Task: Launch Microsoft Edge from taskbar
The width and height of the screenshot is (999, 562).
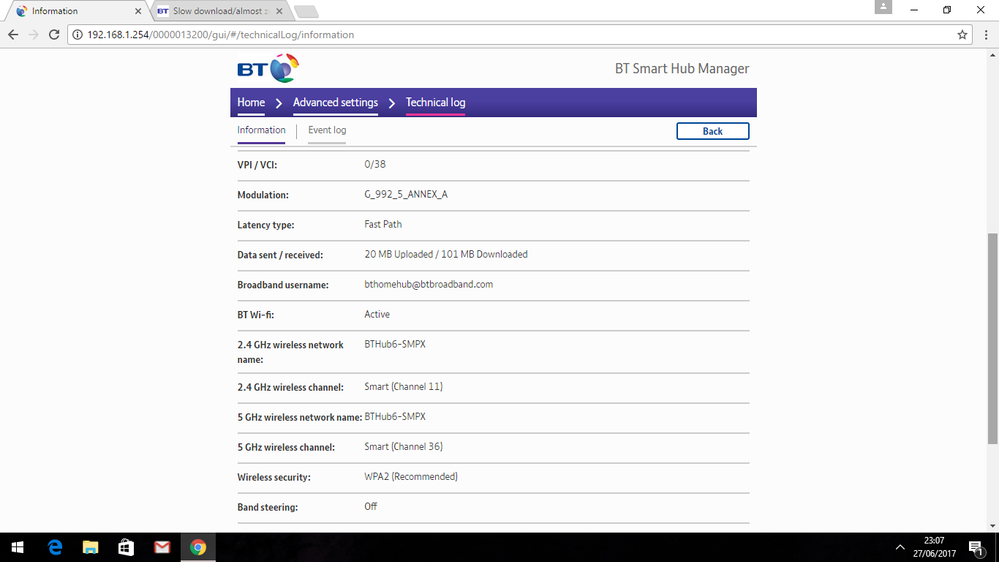Action: tap(55, 547)
